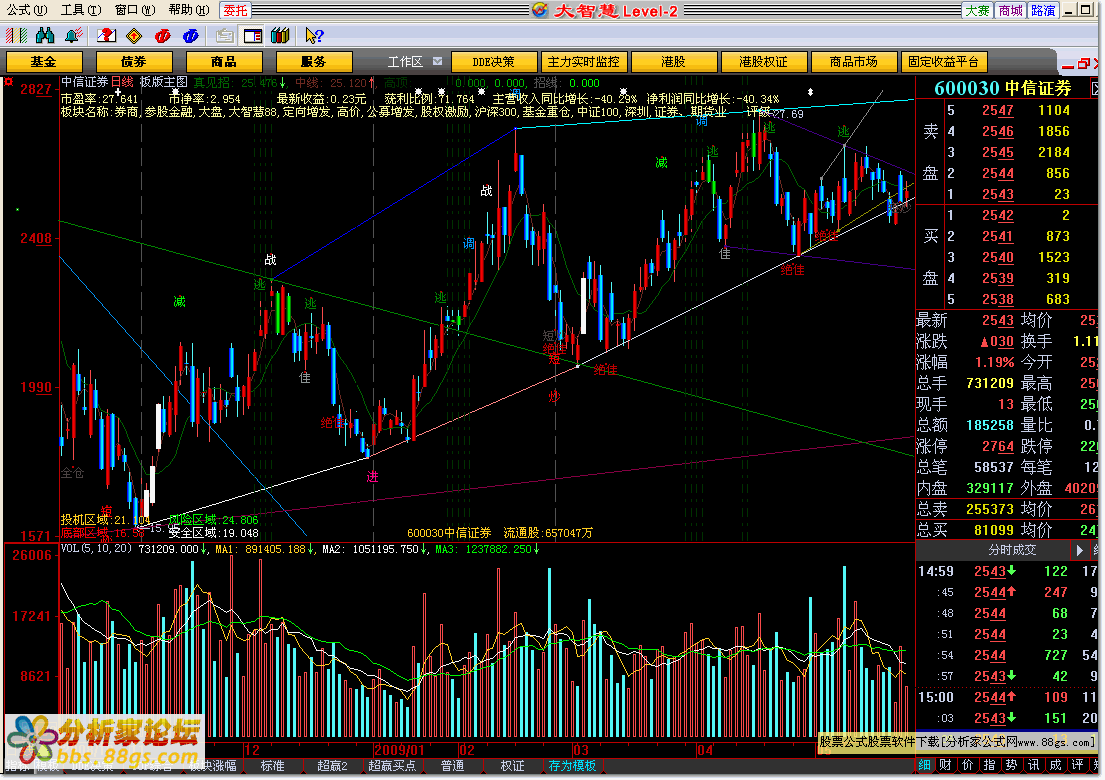Select the 权证 bottom tab
The width and height of the screenshot is (1105, 780).
[x=512, y=765]
